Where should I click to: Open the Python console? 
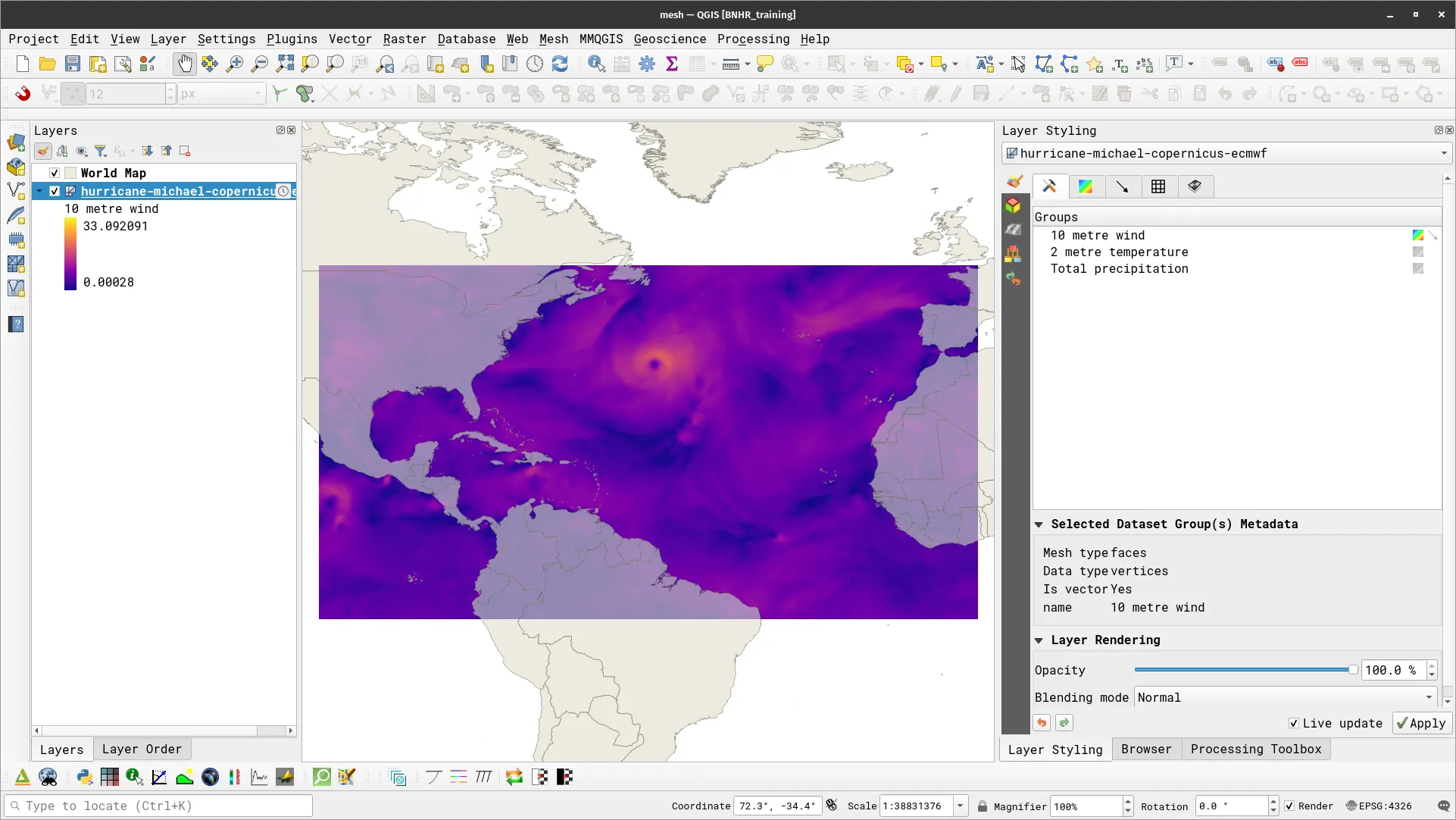(x=84, y=777)
